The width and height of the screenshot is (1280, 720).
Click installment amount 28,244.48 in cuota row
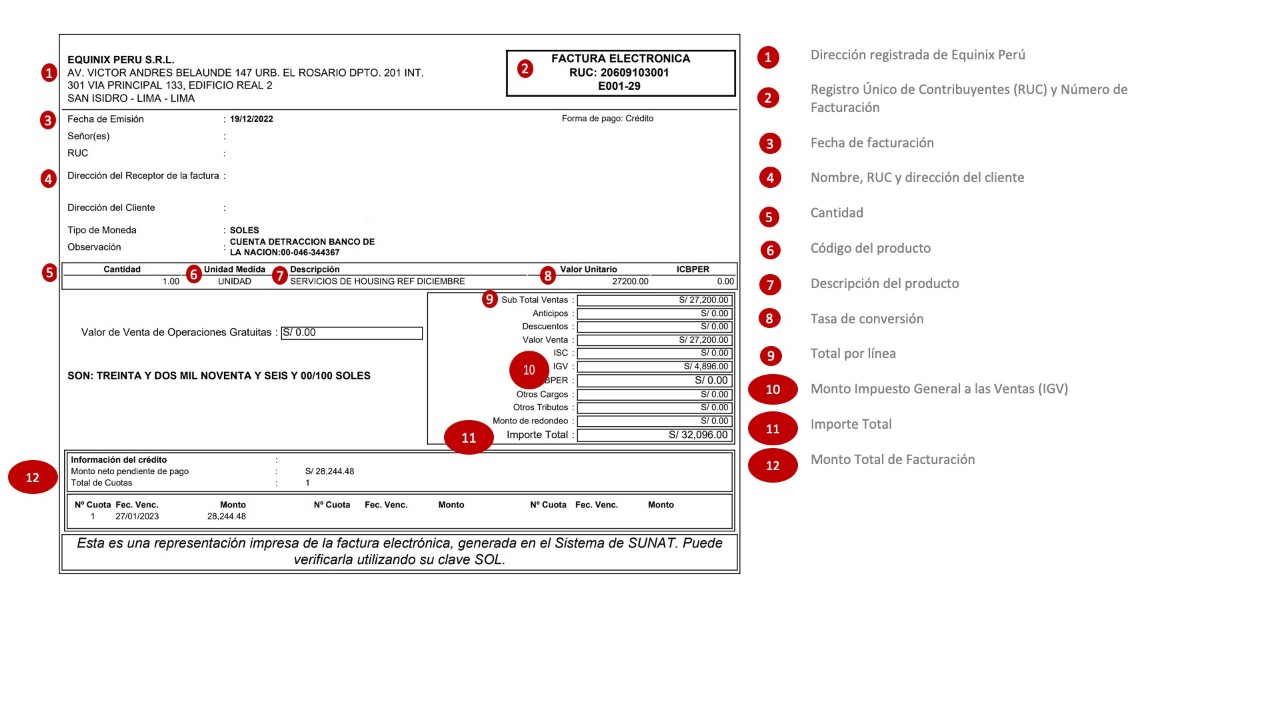(x=227, y=517)
